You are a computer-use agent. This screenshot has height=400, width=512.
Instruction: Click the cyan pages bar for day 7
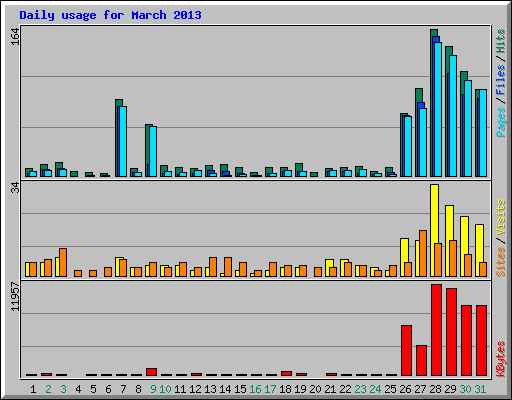click(x=123, y=141)
